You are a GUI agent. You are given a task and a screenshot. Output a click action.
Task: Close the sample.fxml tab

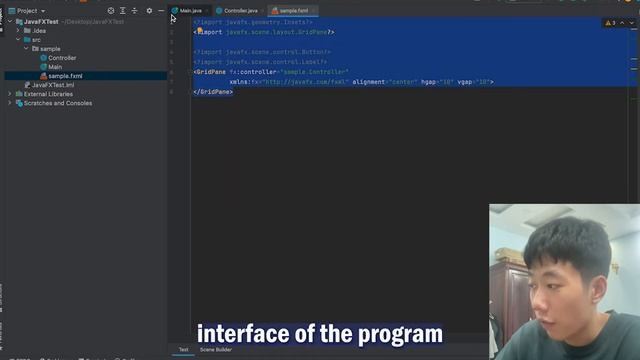pyautogui.click(x=313, y=11)
